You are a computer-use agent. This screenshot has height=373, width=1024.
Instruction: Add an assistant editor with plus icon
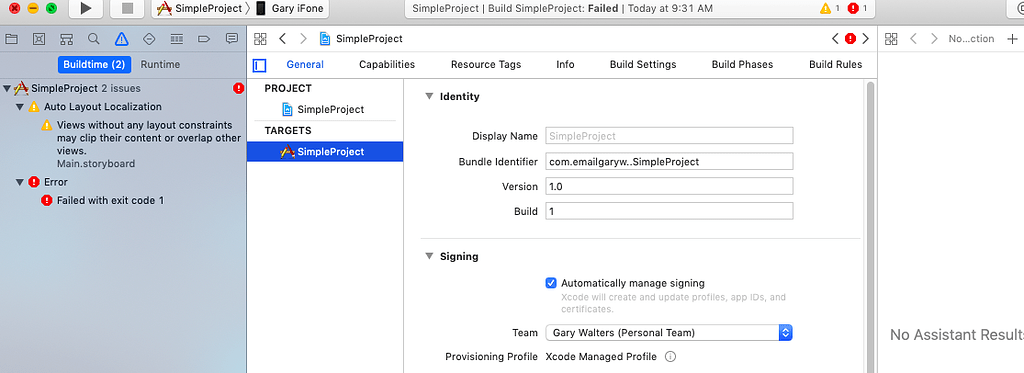click(1012, 39)
